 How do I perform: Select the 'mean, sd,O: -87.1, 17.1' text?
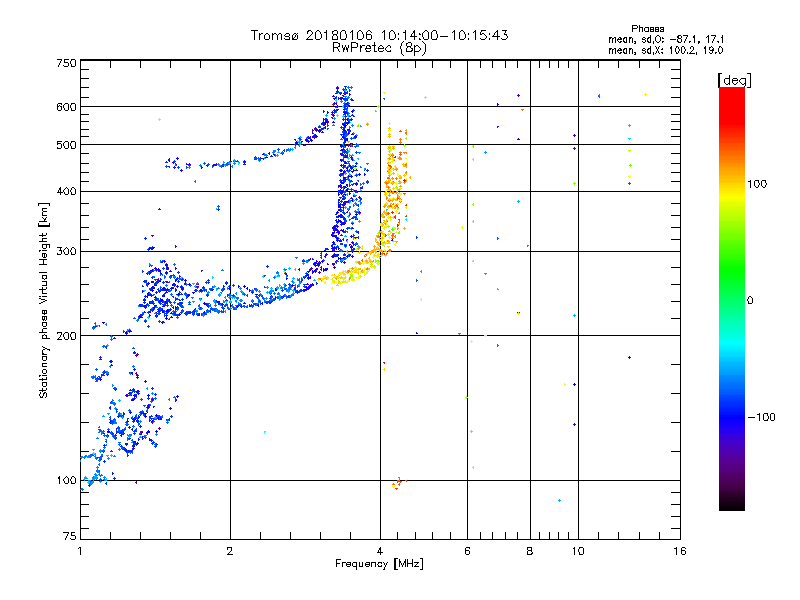666,39
